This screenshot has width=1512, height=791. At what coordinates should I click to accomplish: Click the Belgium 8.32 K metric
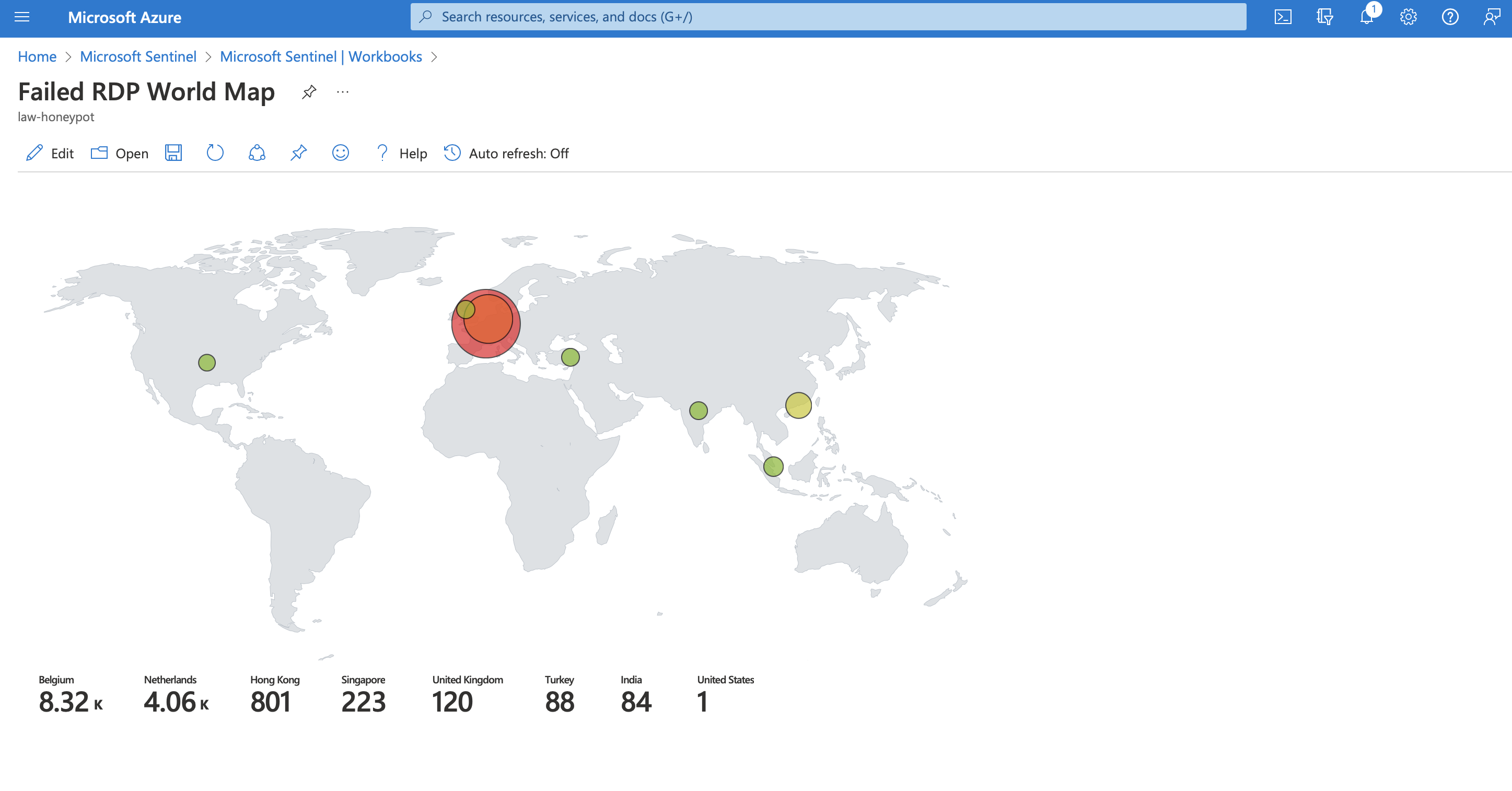(x=71, y=695)
